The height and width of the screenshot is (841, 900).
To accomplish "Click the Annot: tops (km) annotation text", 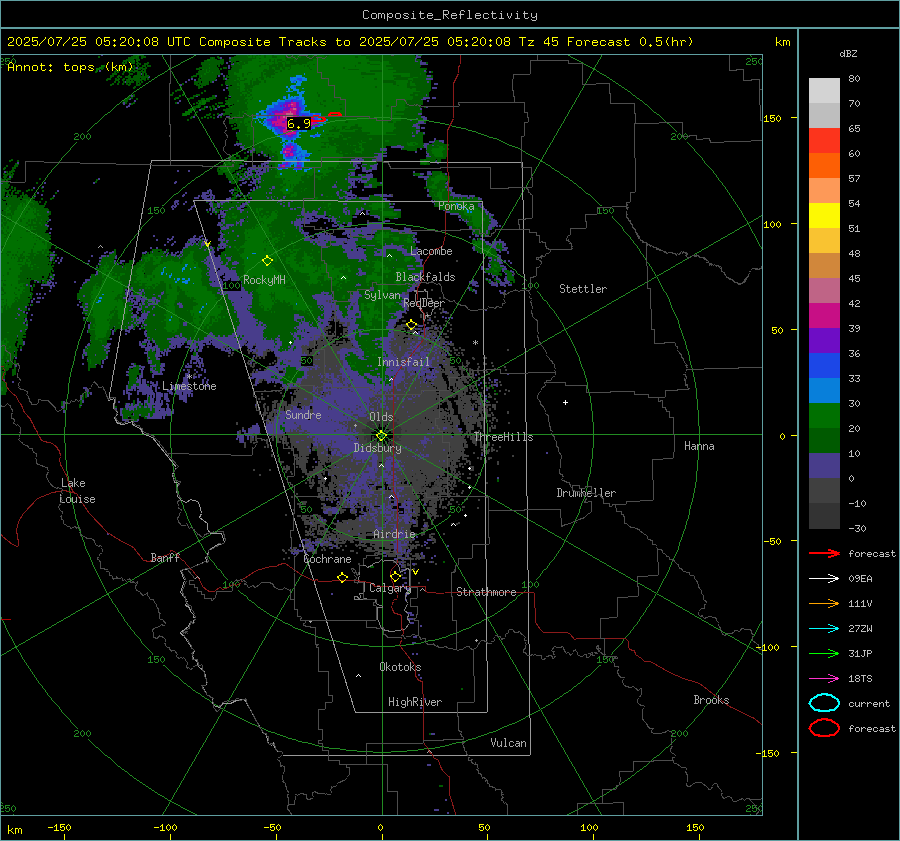I will 70,67.
